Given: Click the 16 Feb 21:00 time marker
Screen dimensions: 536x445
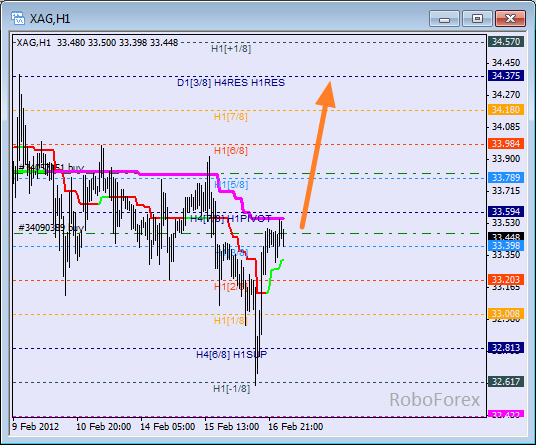Looking at the screenshot, I should [x=295, y=427].
